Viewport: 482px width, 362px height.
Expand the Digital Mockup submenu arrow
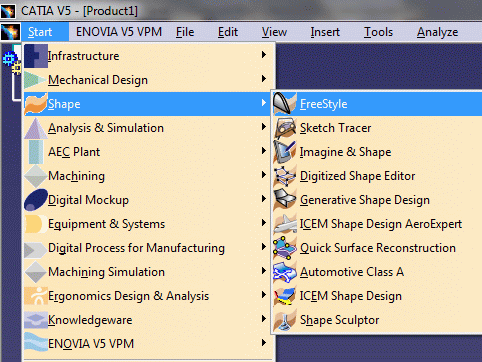coord(264,199)
